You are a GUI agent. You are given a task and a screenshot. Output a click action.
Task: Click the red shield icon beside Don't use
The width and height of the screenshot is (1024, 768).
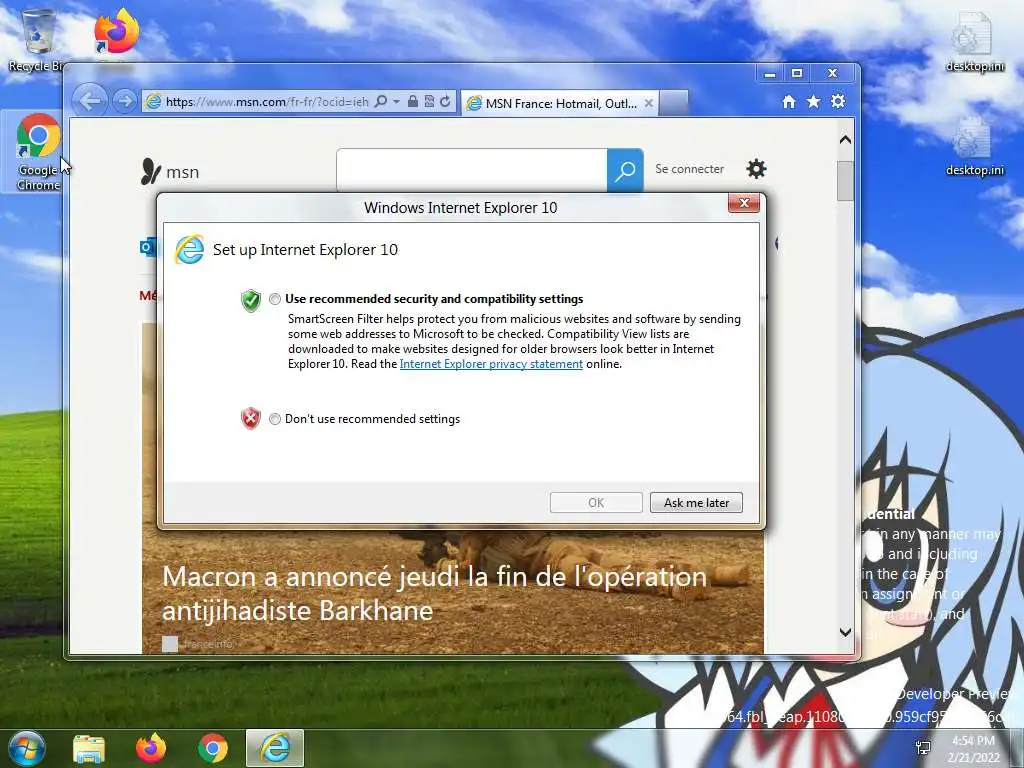251,419
